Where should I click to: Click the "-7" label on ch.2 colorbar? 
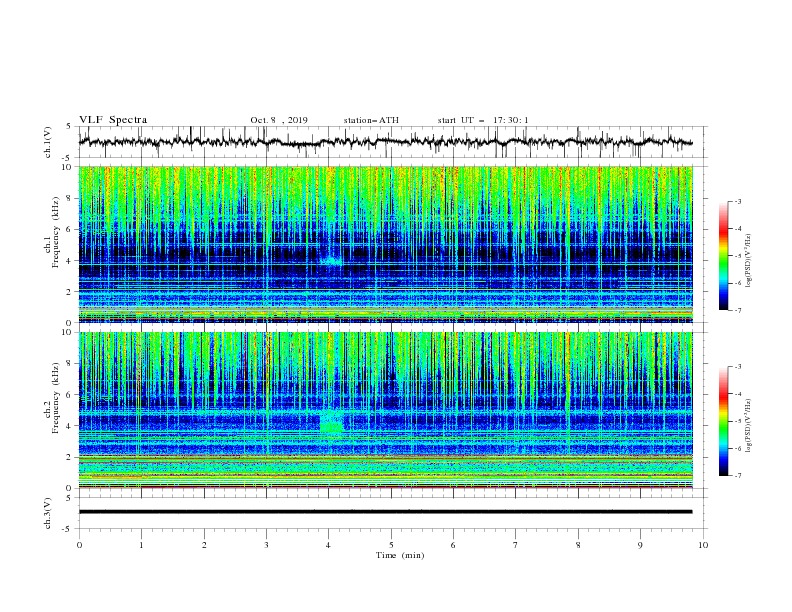point(737,476)
